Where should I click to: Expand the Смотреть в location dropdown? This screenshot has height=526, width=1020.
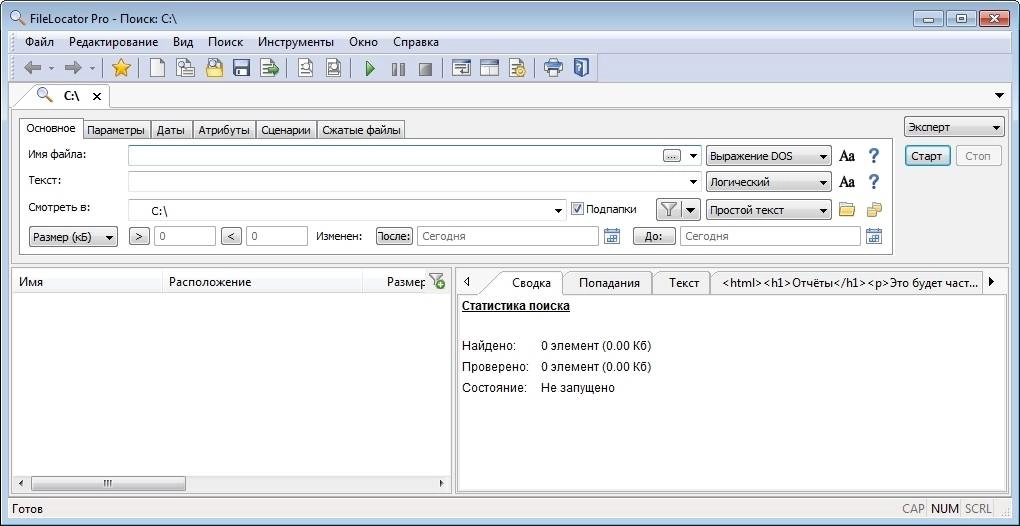(x=558, y=211)
